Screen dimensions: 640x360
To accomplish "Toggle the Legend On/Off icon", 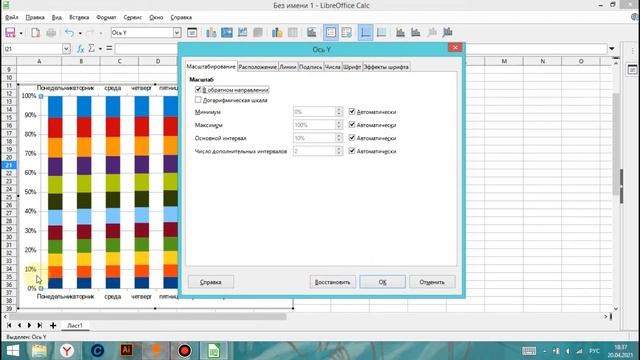I will (331, 33).
